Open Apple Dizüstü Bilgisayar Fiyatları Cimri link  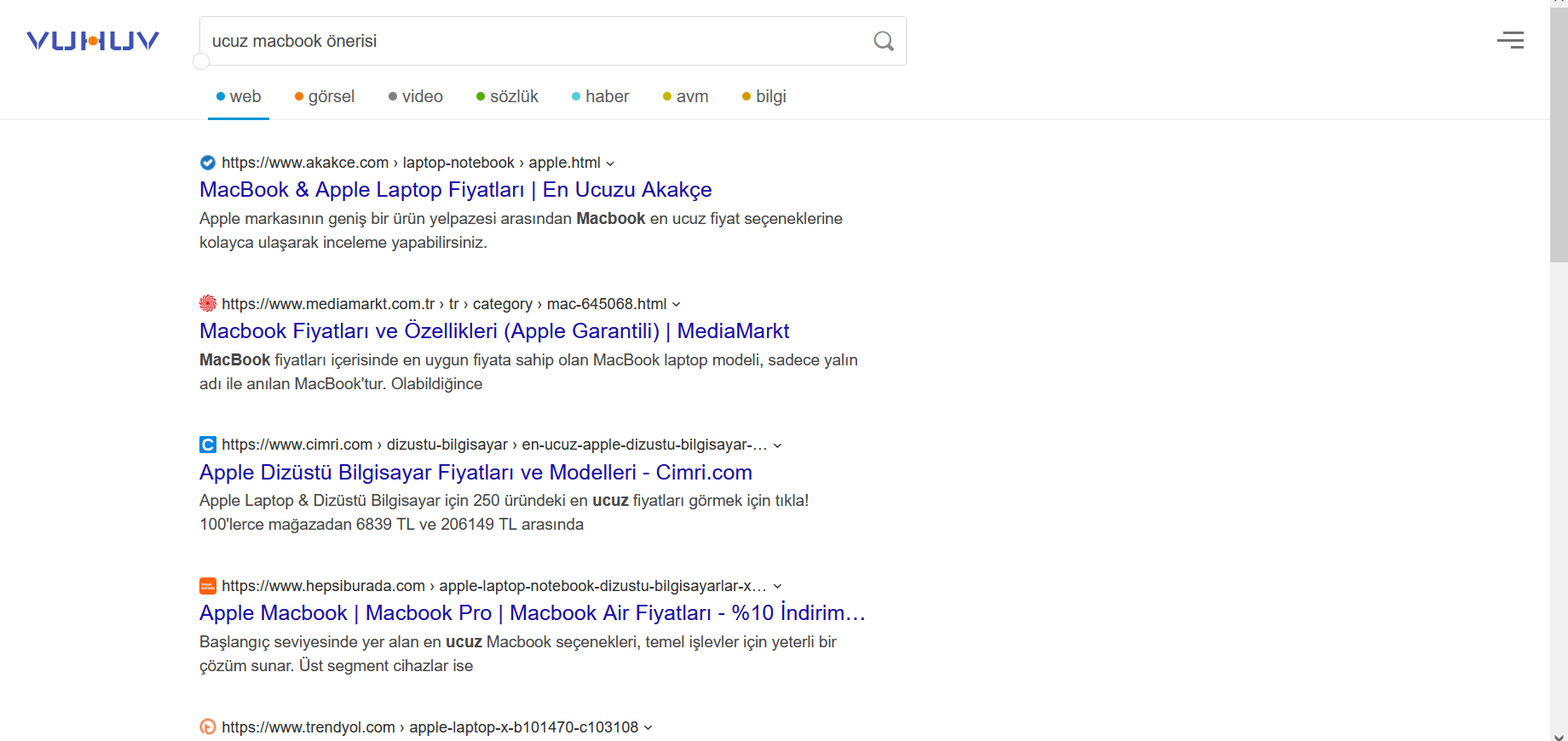point(476,473)
